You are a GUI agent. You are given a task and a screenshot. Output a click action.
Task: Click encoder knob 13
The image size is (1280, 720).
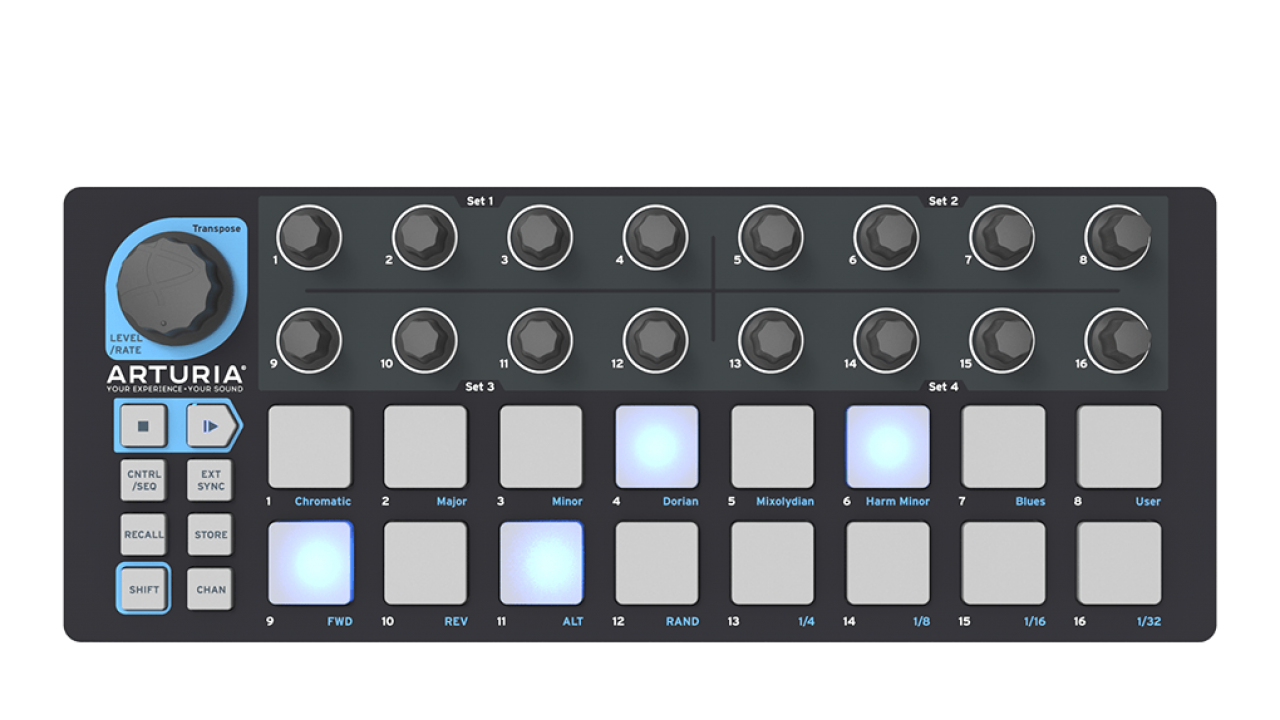tap(771, 340)
